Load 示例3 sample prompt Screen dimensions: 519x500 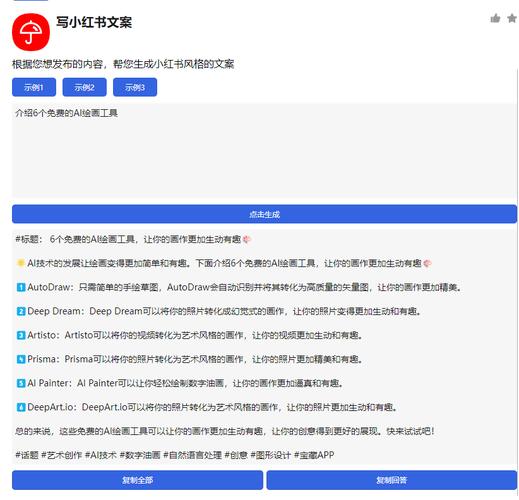[135, 87]
